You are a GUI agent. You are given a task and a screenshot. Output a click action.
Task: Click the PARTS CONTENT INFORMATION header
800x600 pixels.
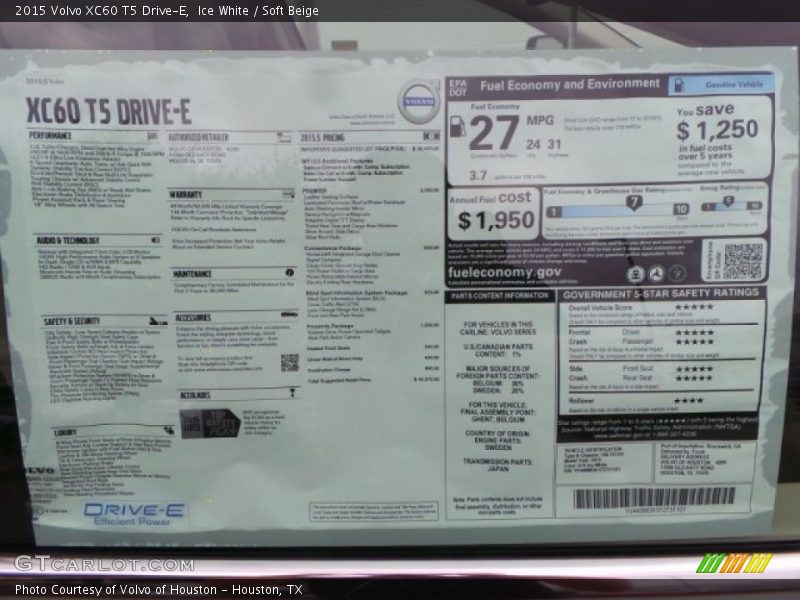click(x=499, y=295)
